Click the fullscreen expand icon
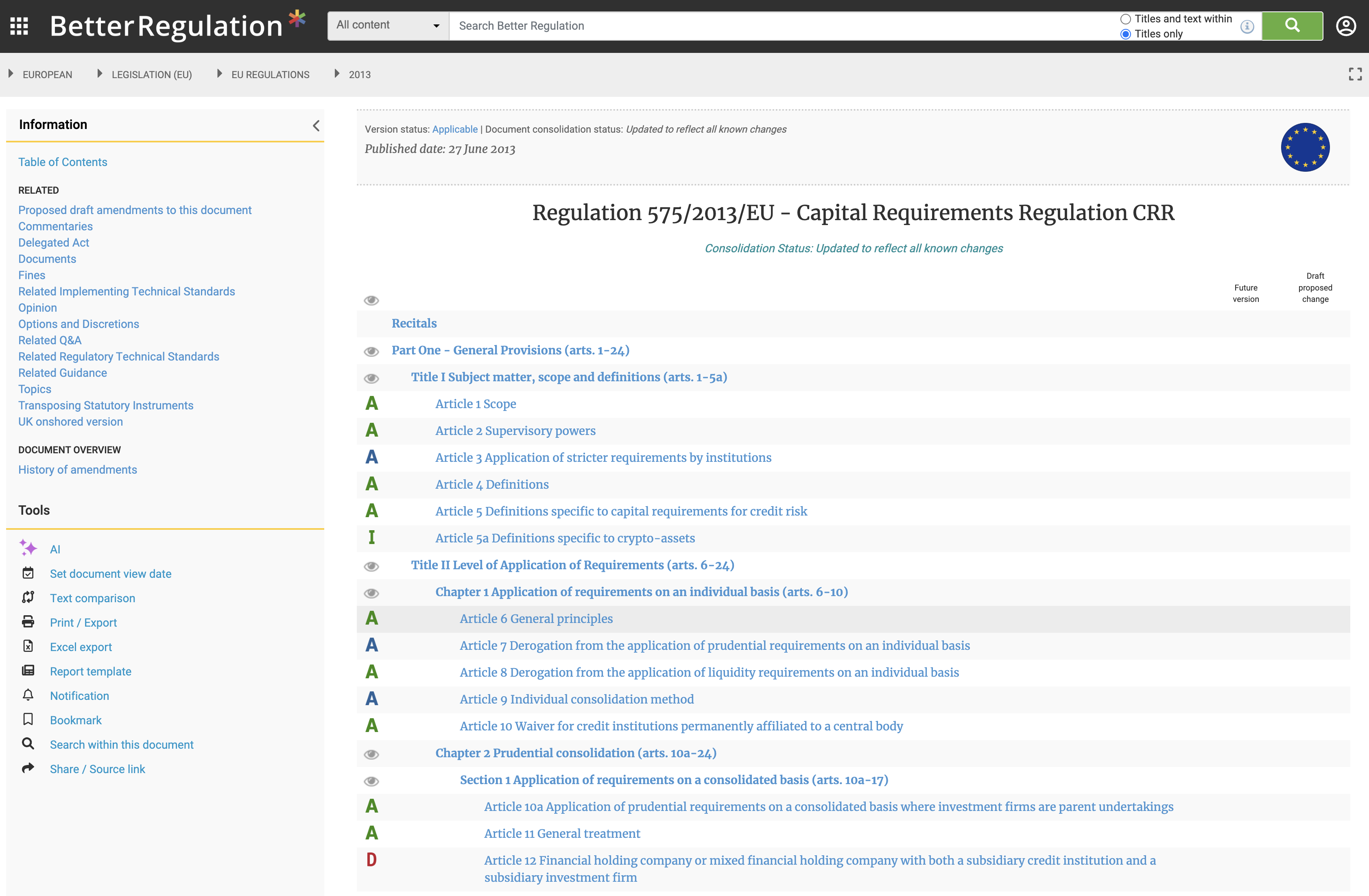The image size is (1369, 896). pos(1355,74)
